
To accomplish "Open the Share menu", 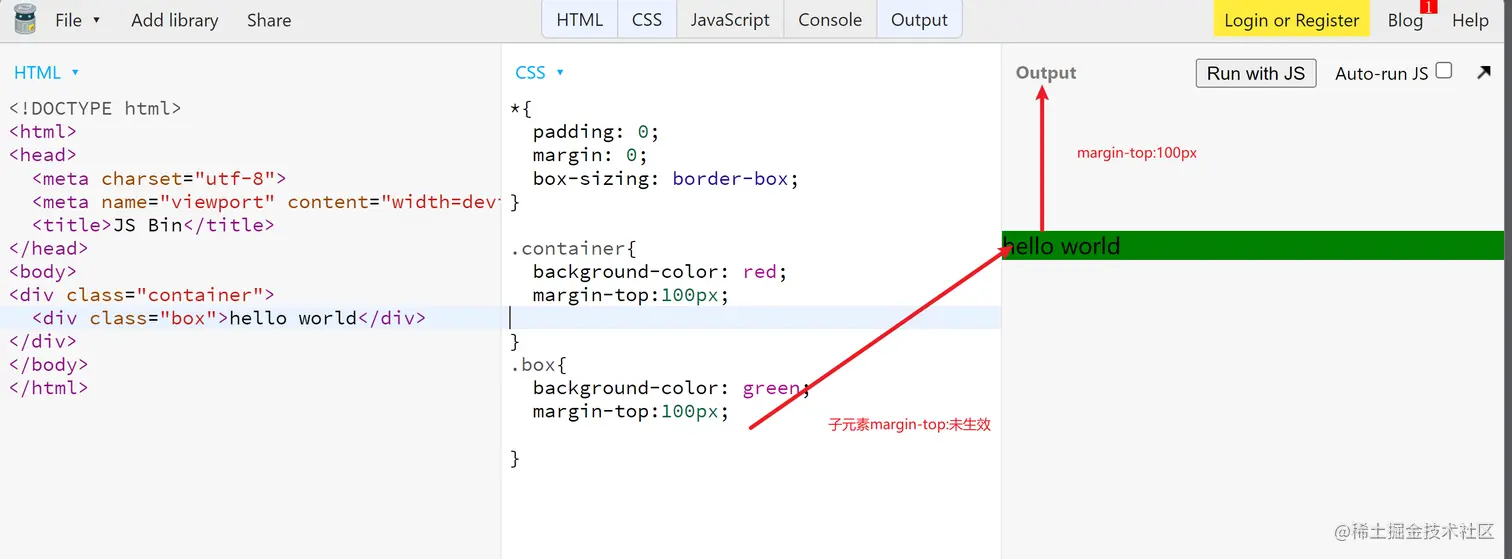I will 269,20.
